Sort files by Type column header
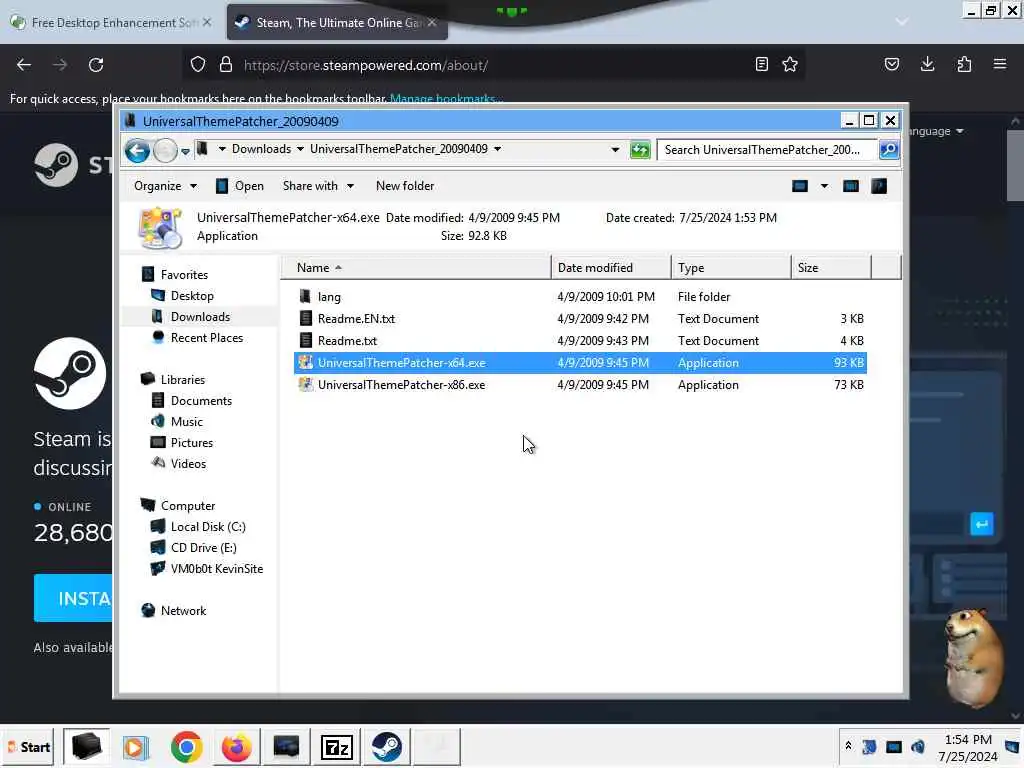 pos(731,268)
